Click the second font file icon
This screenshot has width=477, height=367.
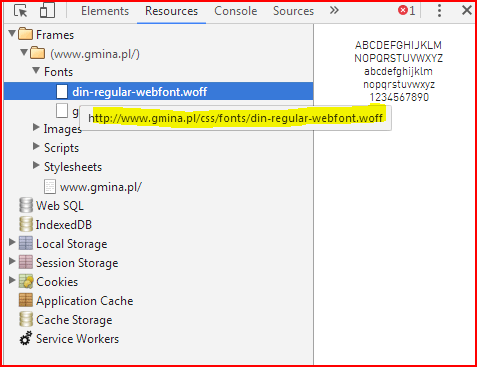[62, 110]
